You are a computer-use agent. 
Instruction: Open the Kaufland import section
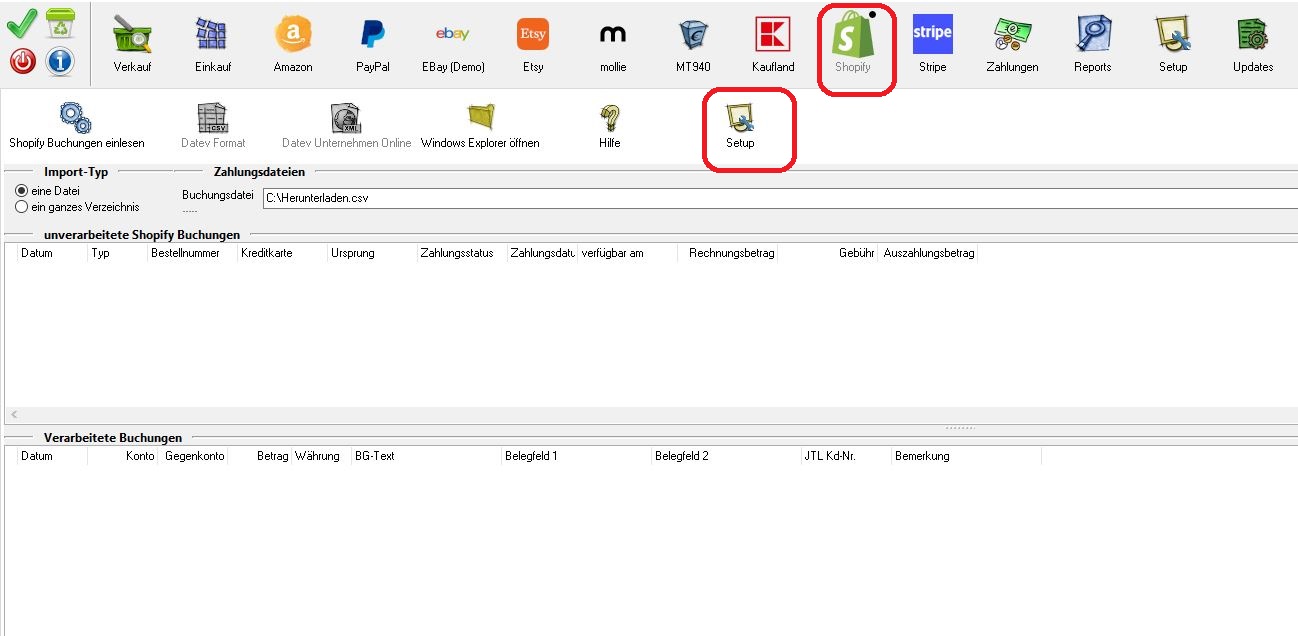click(x=773, y=44)
